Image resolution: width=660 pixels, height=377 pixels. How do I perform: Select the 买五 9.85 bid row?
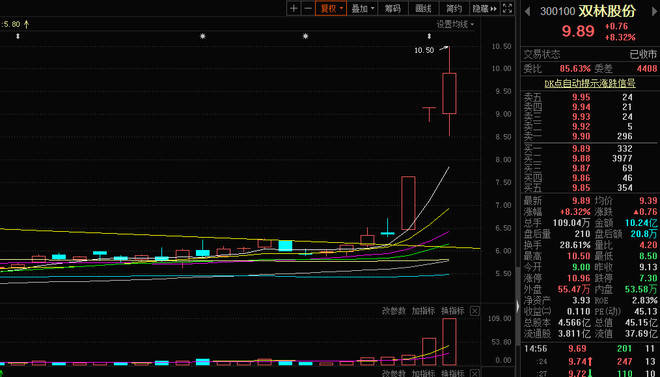pos(590,188)
